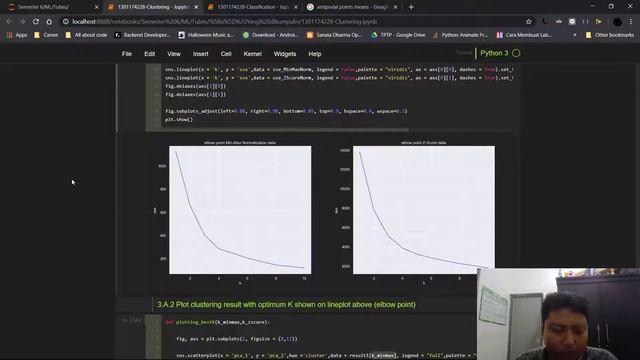Image resolution: width=640 pixels, height=360 pixels.
Task: Click the Trusted notebook indicator
Action: (x=464, y=53)
